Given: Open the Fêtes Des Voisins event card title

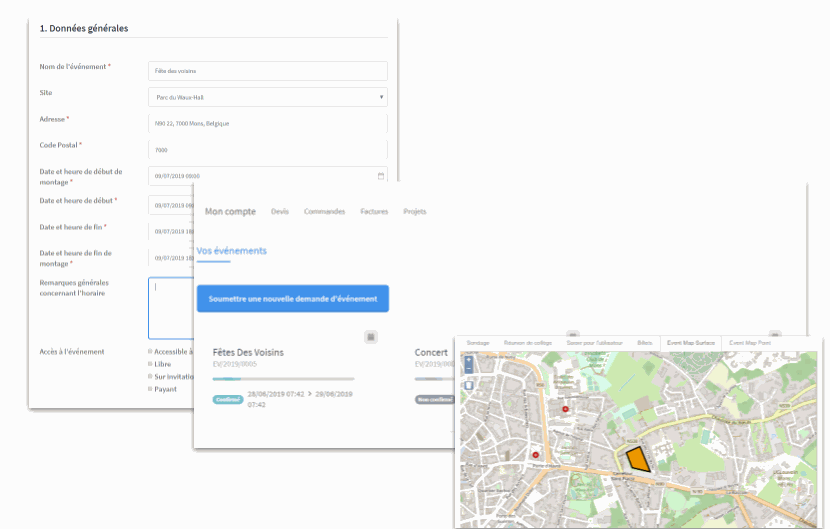Looking at the screenshot, I should [248, 352].
